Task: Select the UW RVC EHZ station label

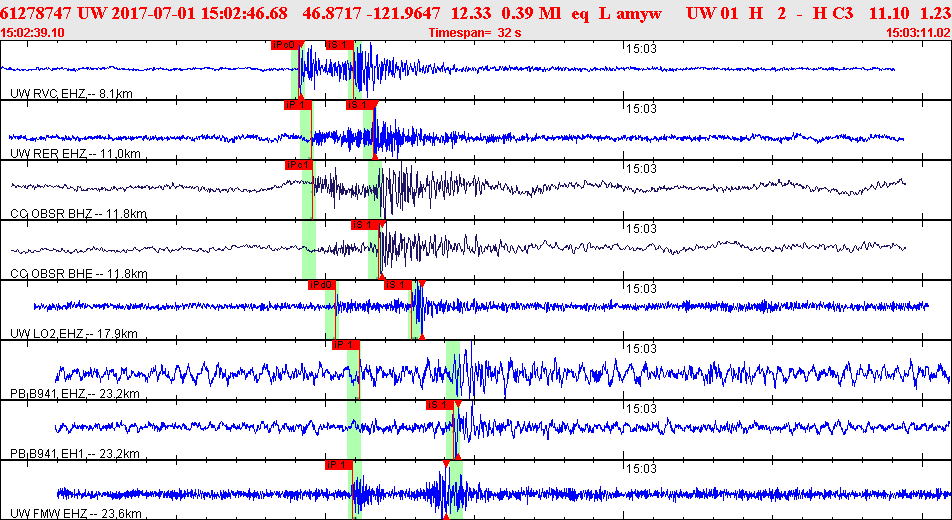Action: [x=72, y=94]
